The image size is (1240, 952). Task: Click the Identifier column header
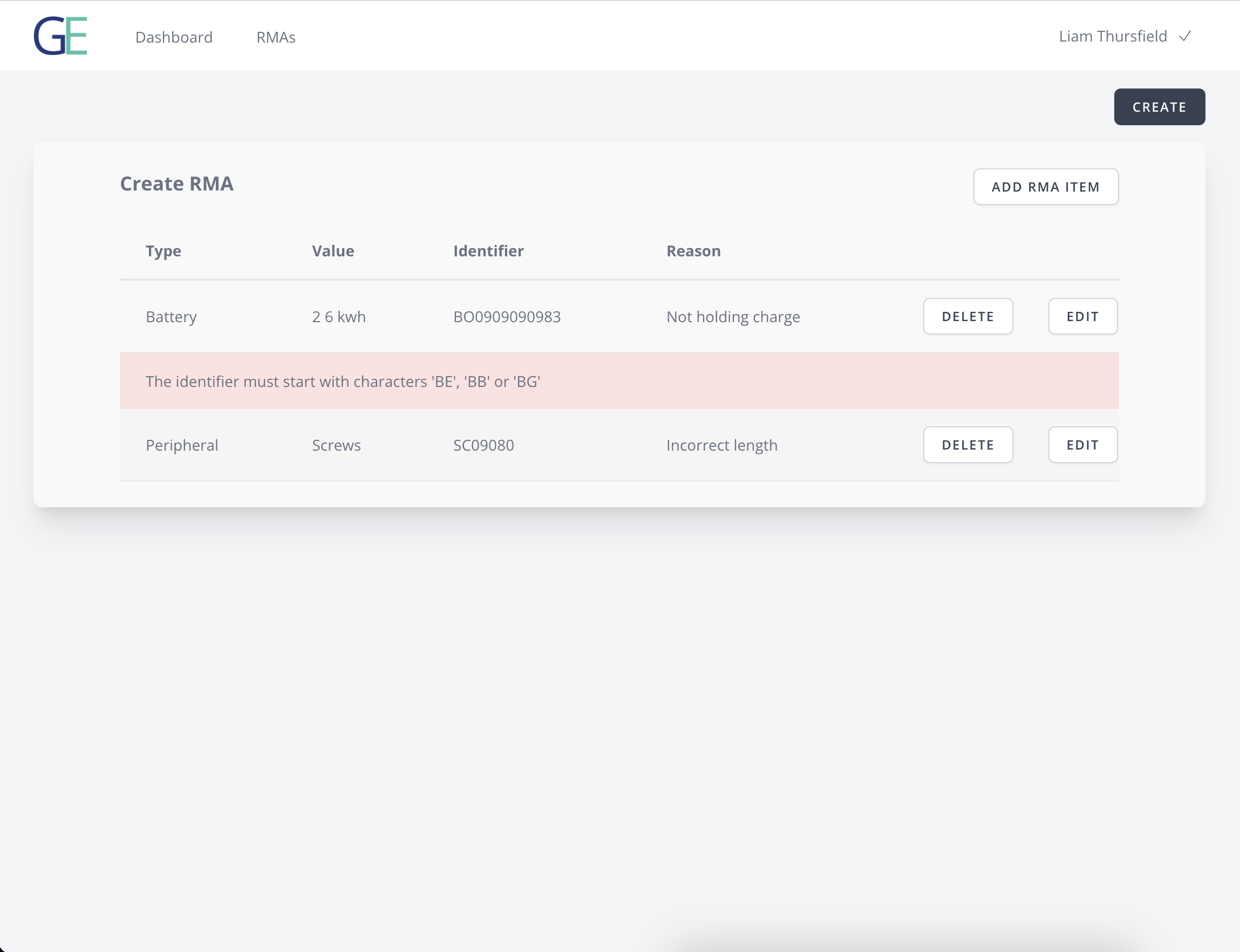(x=488, y=250)
